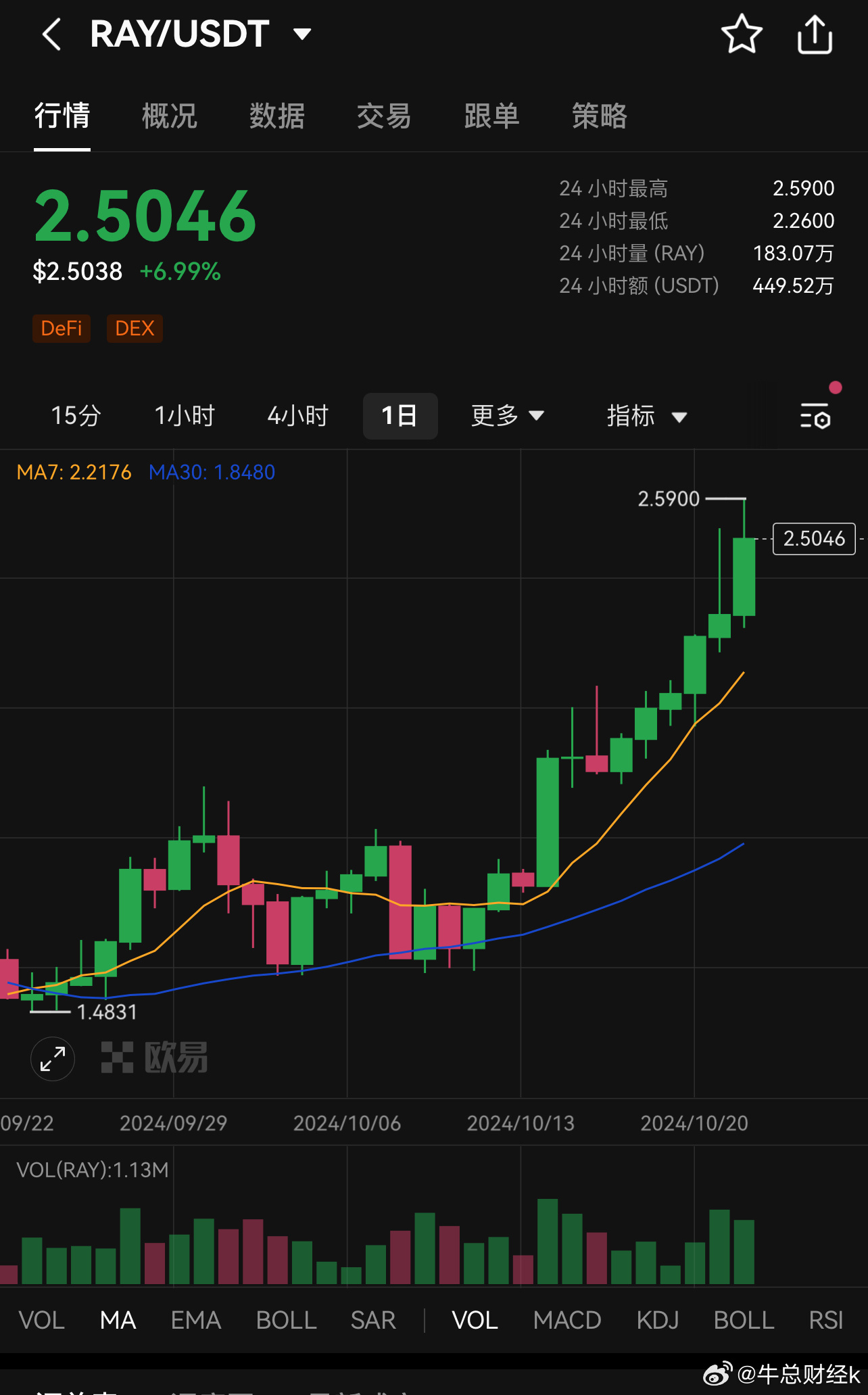Enable the MACD sub-indicator

point(566,1320)
